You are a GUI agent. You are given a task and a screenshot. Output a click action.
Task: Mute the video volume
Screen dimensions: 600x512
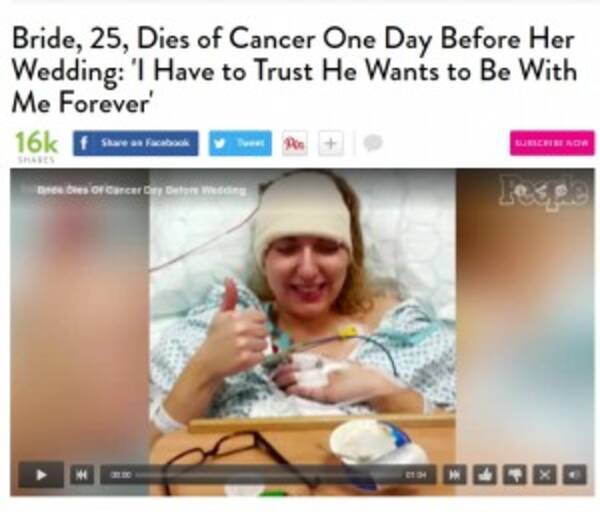575,475
